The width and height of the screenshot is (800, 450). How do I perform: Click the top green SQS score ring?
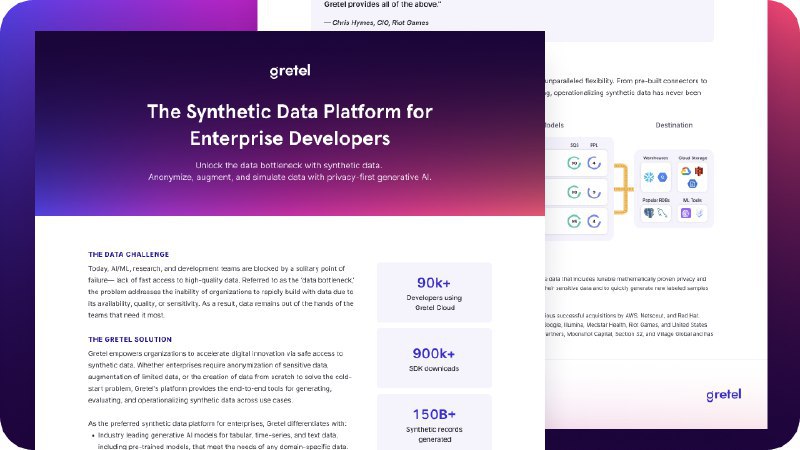[574, 162]
